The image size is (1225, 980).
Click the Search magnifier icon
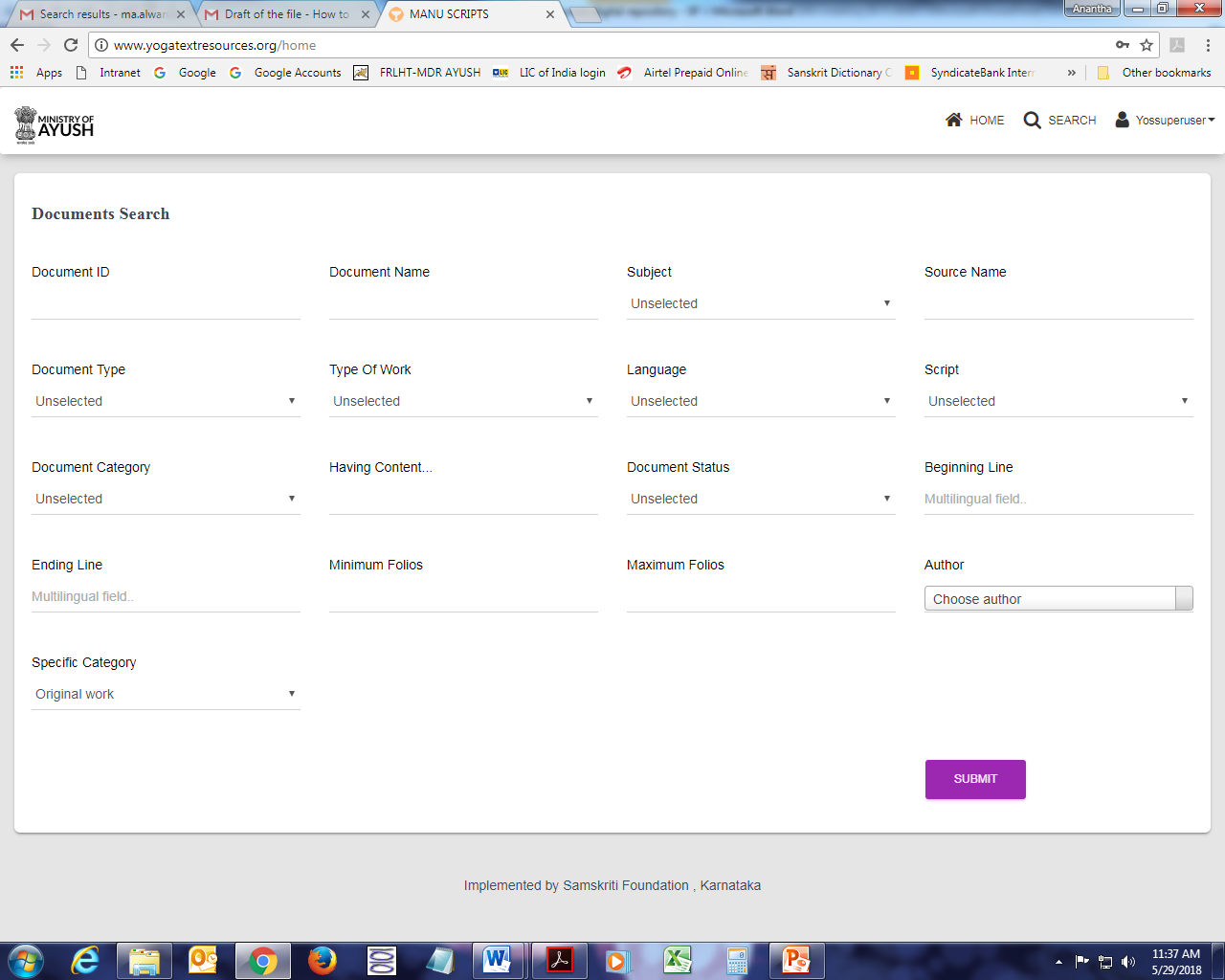[1032, 120]
